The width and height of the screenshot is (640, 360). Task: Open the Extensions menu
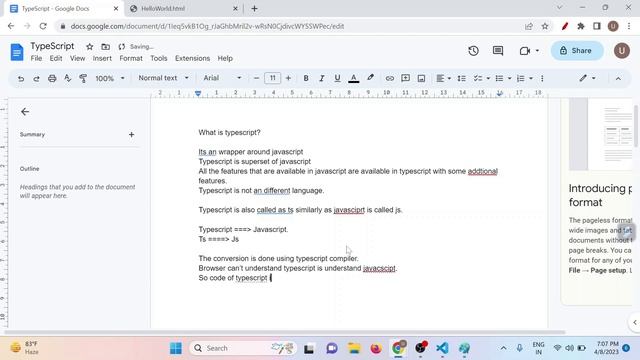point(192,58)
